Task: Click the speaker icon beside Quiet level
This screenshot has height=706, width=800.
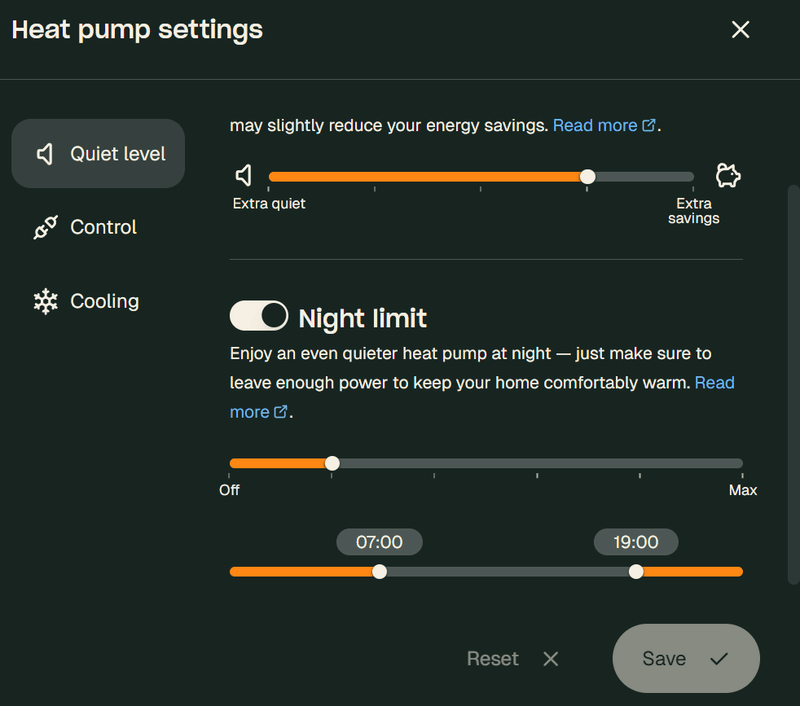Action: pos(45,154)
